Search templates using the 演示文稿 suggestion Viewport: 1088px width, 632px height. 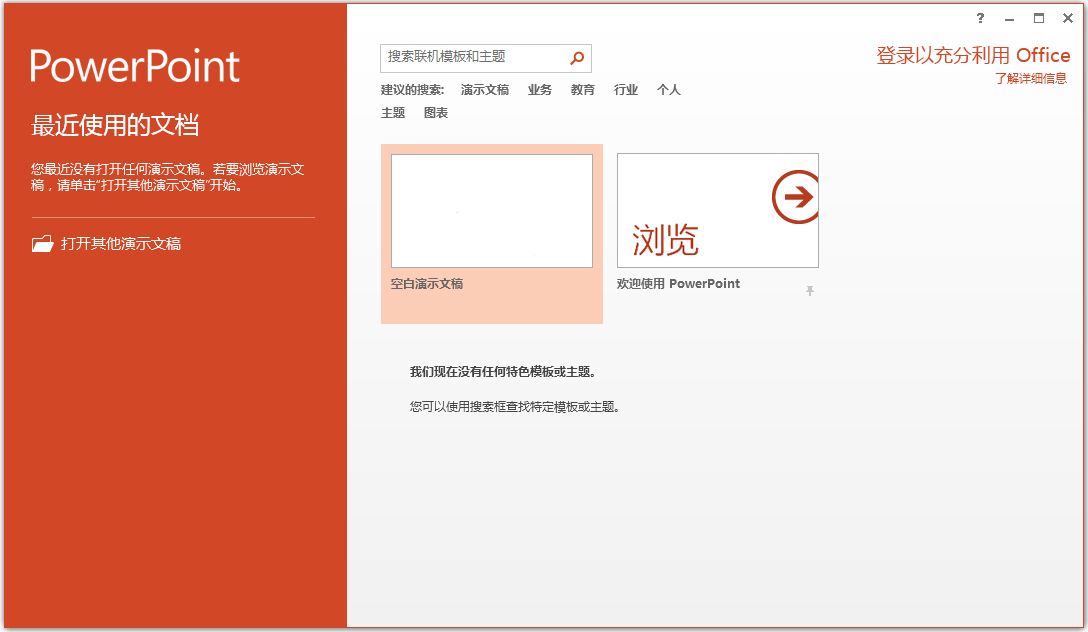(x=484, y=89)
